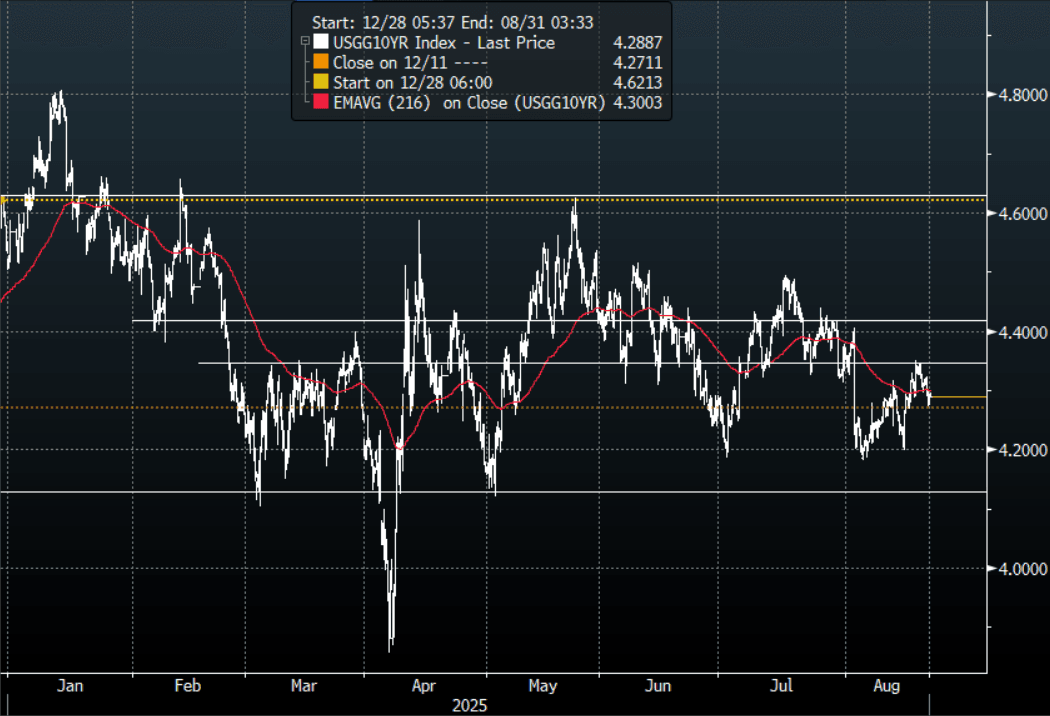This screenshot has height=716, width=1050.
Task: Select the yellow Start on 12/28 swatch
Action: tap(320, 82)
